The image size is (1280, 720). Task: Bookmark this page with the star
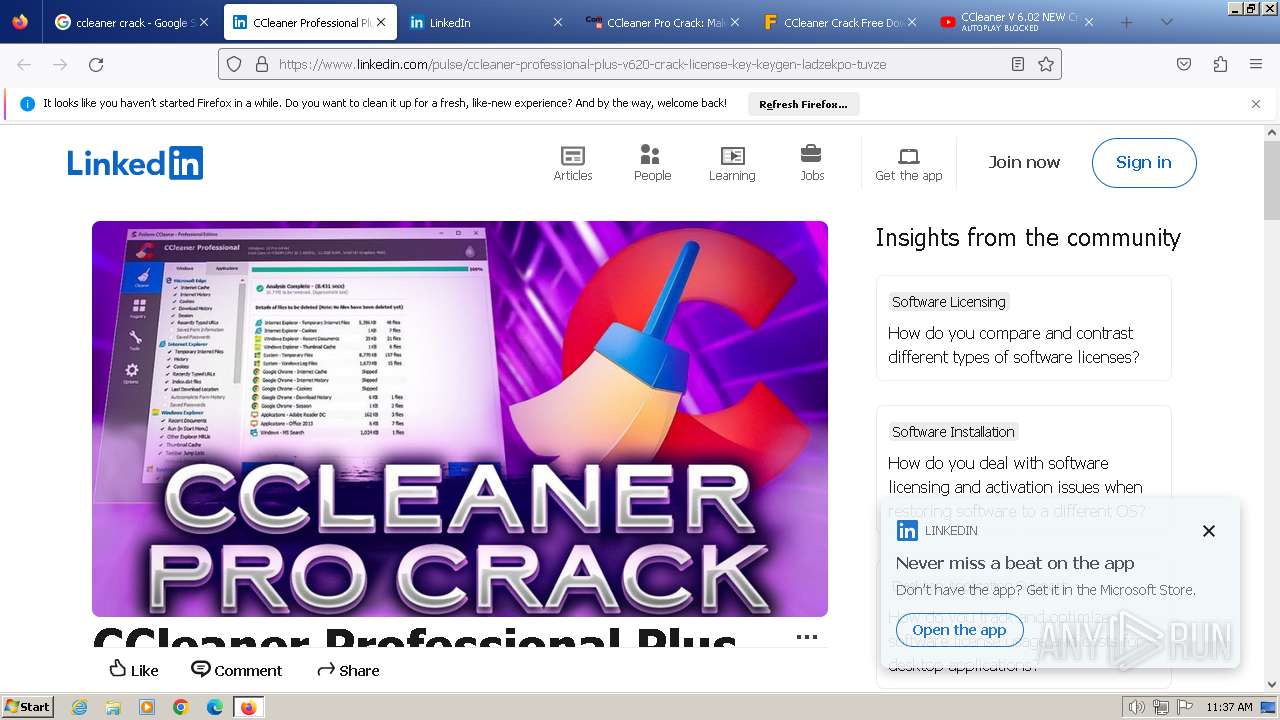[1046, 64]
